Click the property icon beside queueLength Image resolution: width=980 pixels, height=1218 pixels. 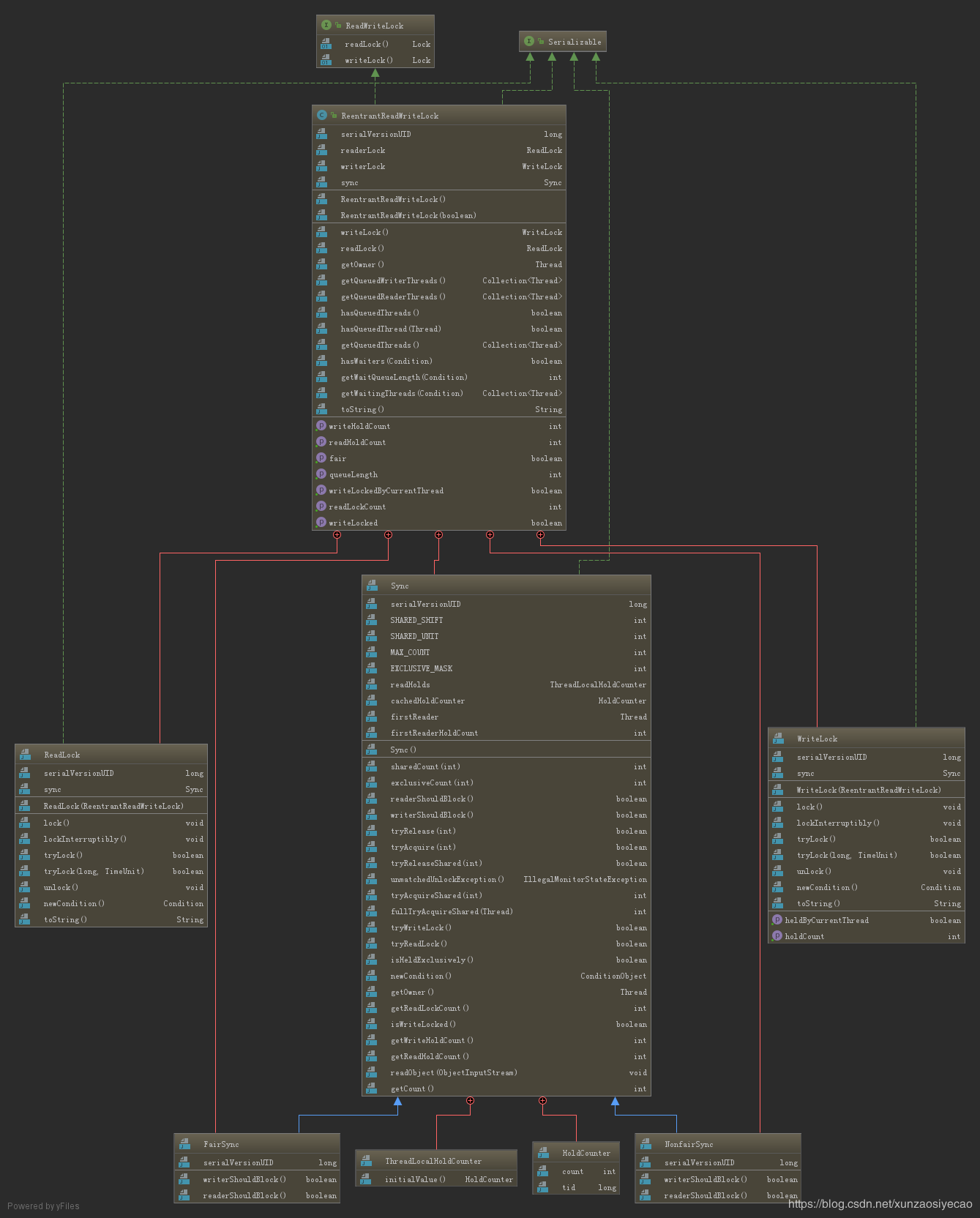click(x=321, y=474)
